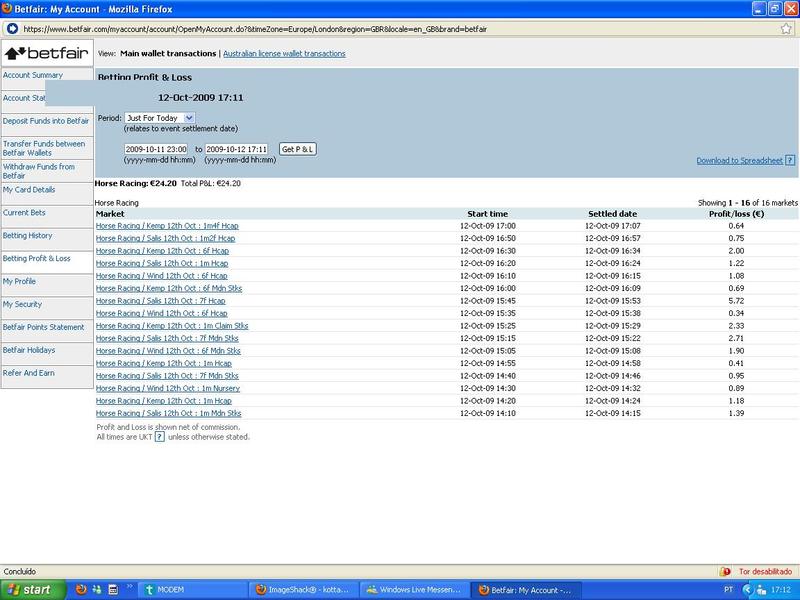Image resolution: width=800 pixels, height=600 pixels.
Task: Click the start date field 2009-10-11 23:00
Action: [156, 149]
